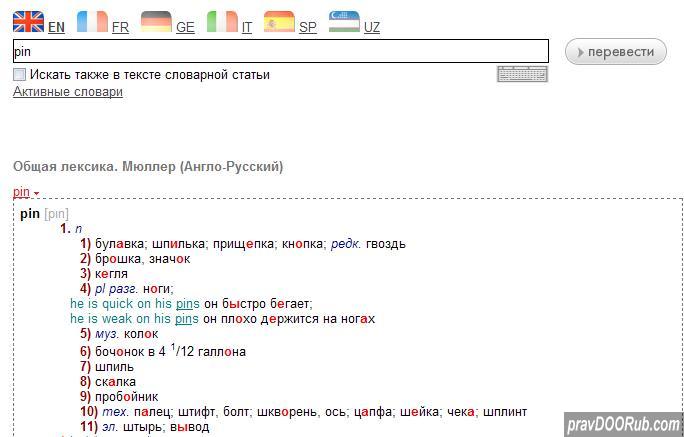Select the UZ language link

(372, 28)
